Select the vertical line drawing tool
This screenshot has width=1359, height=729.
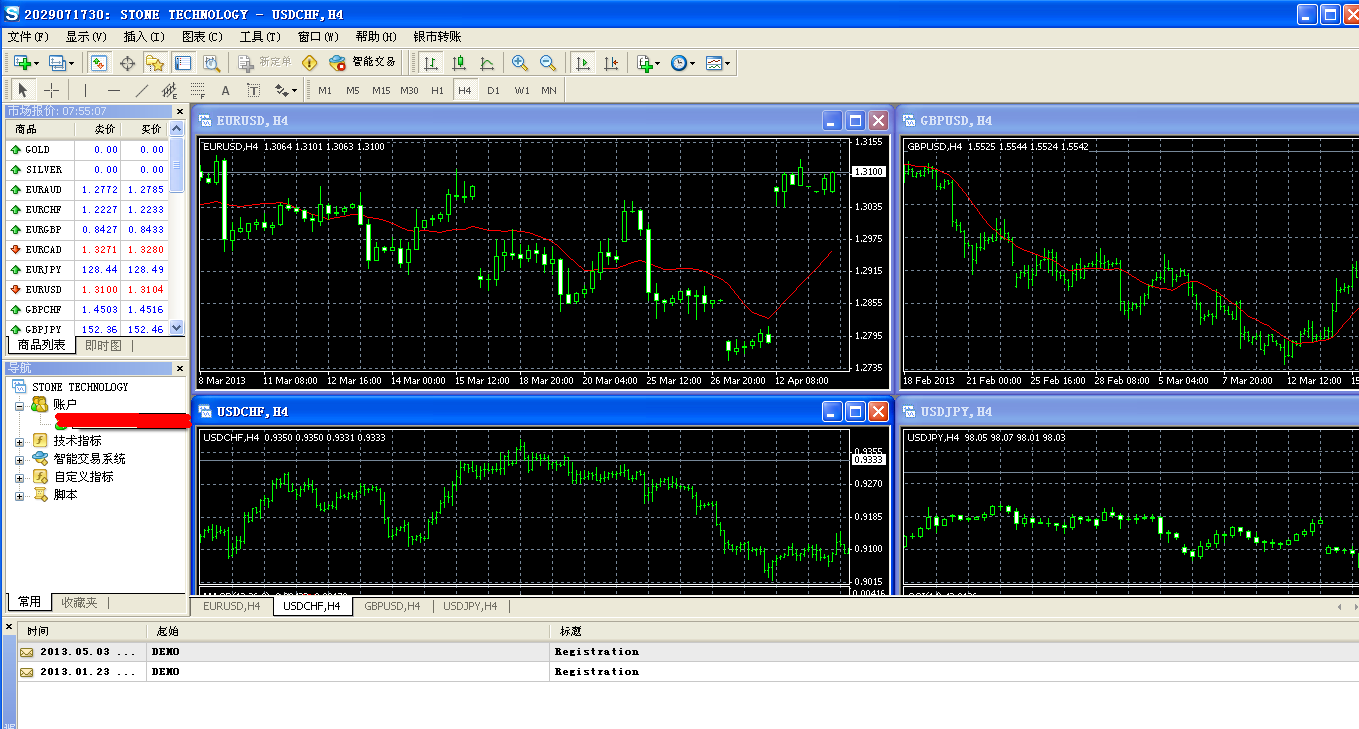[x=85, y=90]
